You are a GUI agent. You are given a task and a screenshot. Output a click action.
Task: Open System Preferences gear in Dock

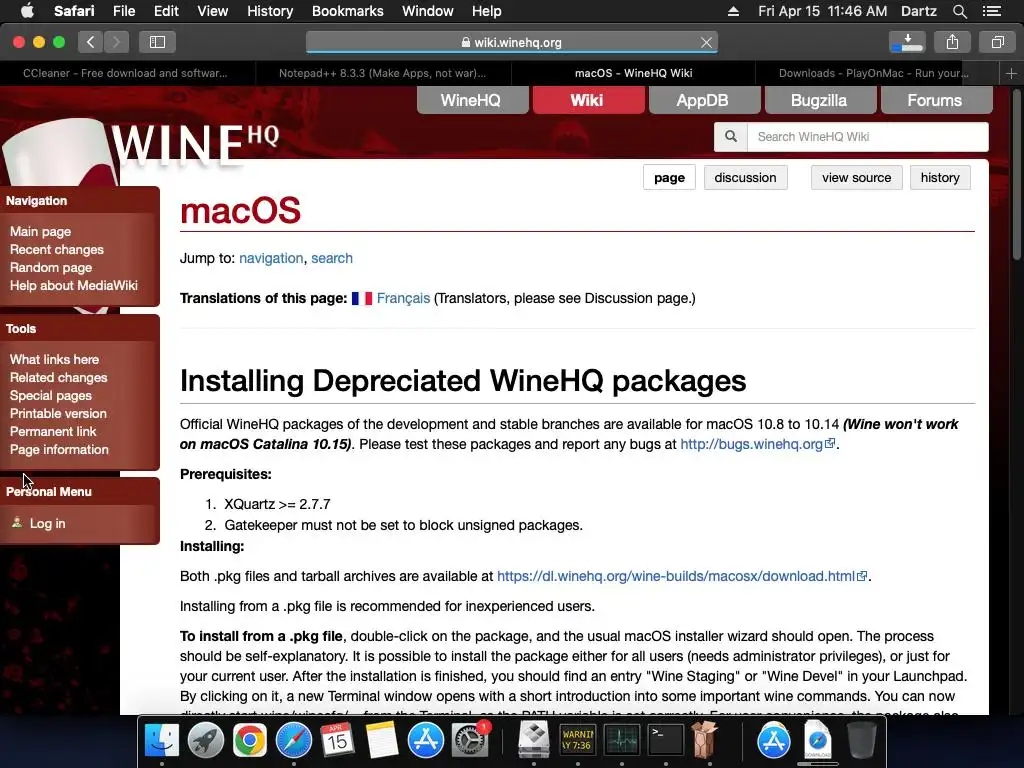[x=470, y=741]
